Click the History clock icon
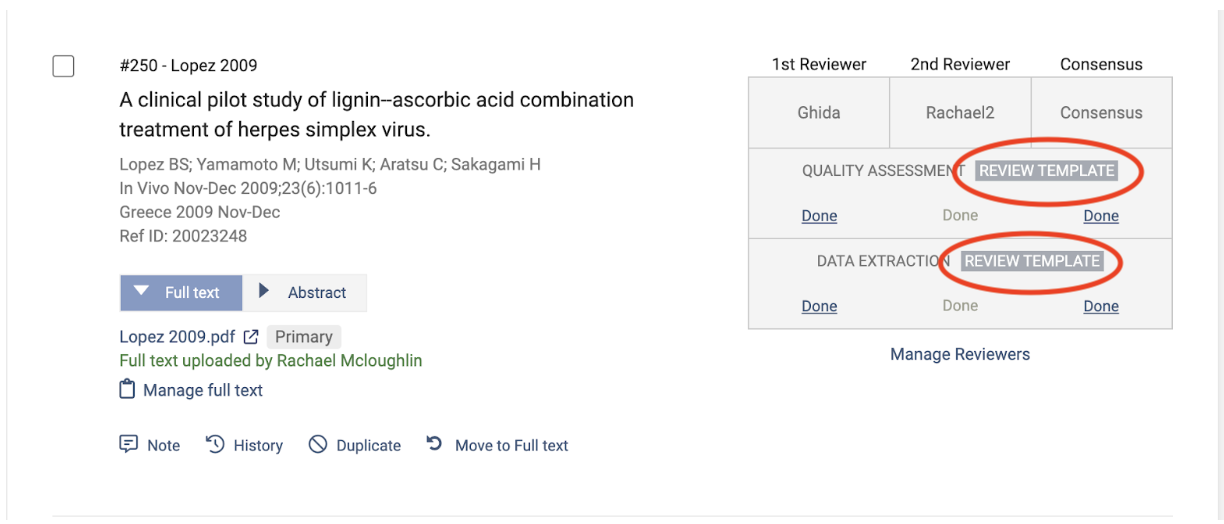Image resolution: width=1224 pixels, height=524 pixels. [x=215, y=444]
